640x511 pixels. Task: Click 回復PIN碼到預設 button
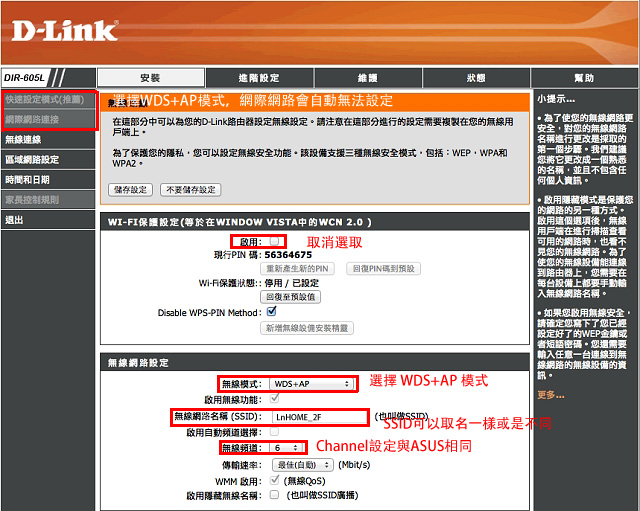point(383,269)
